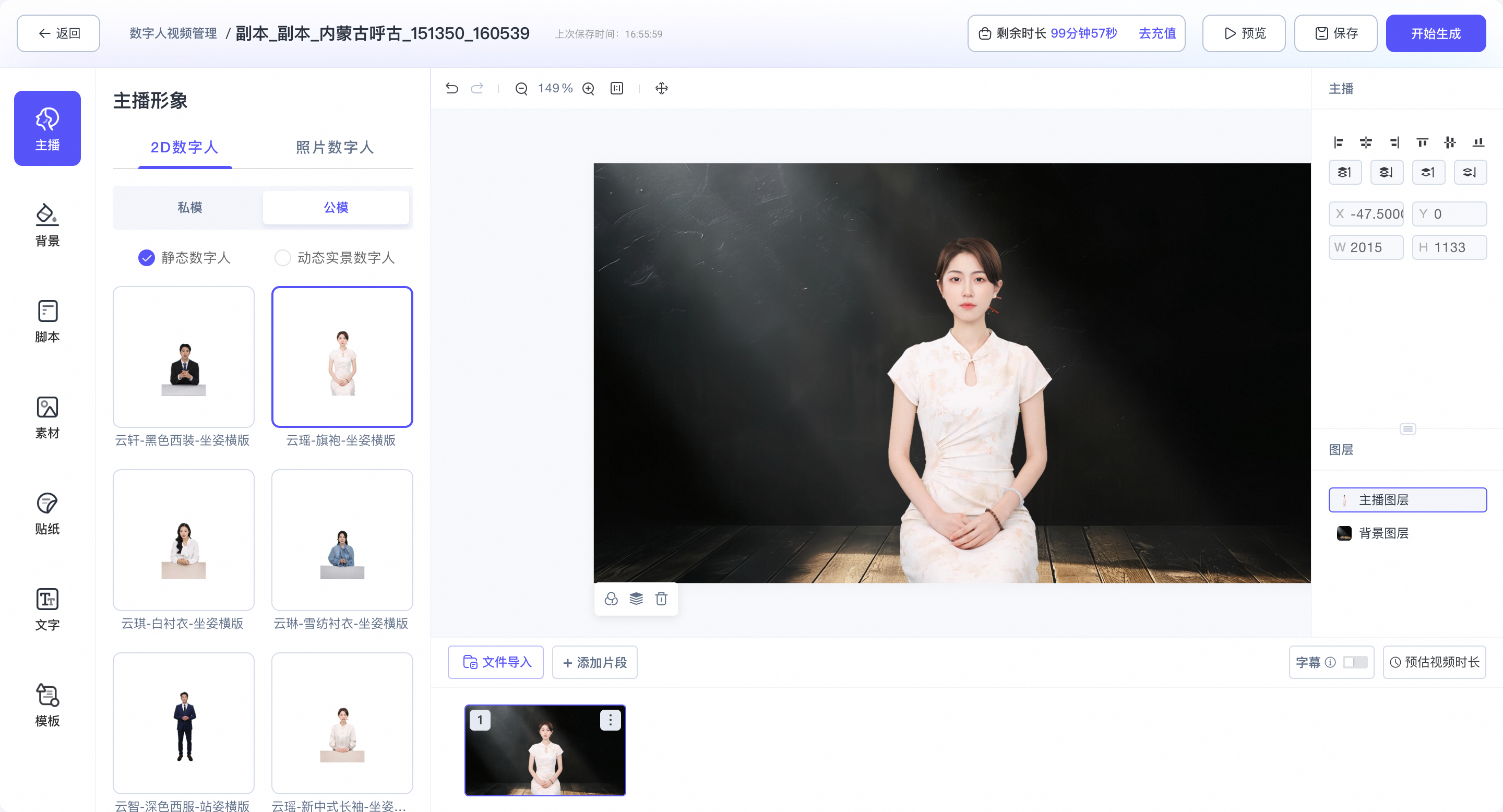Switch to the 照片数字人 tab

tap(335, 148)
